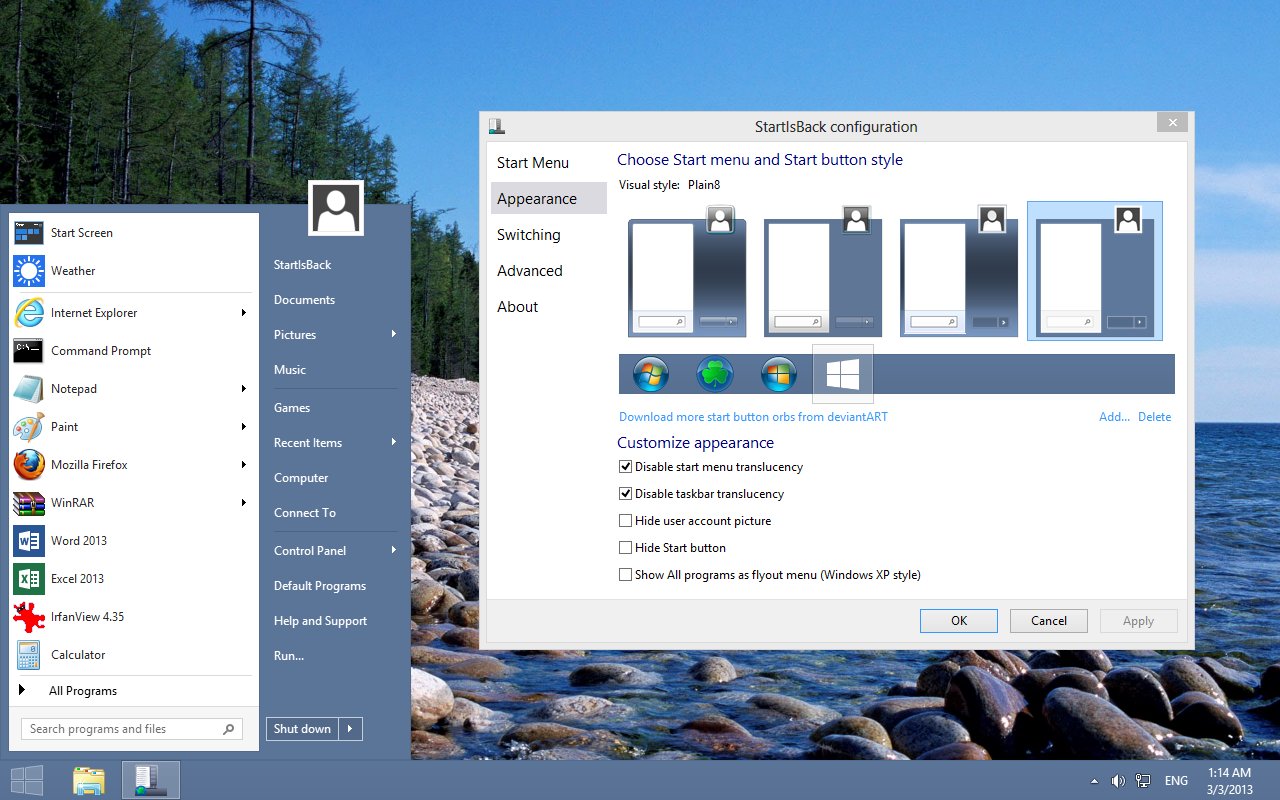This screenshot has height=800, width=1280.
Task: Select the Windows 7 orb start button style
Action: [x=650, y=374]
